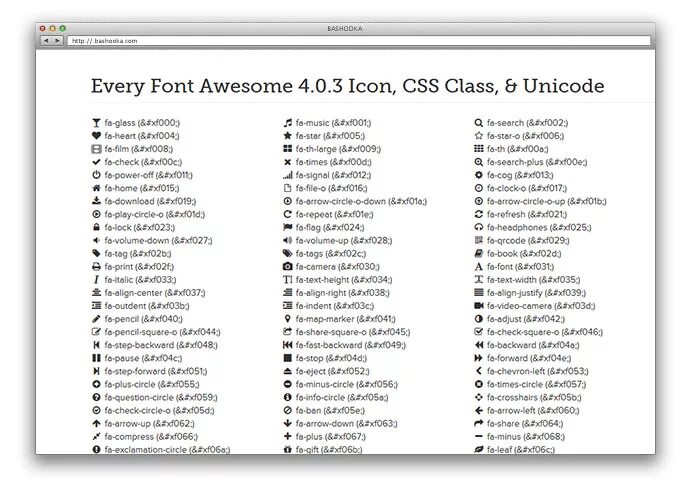
Task: Select the text fa-arrow-left (&#xf060;)
Action: (532, 410)
